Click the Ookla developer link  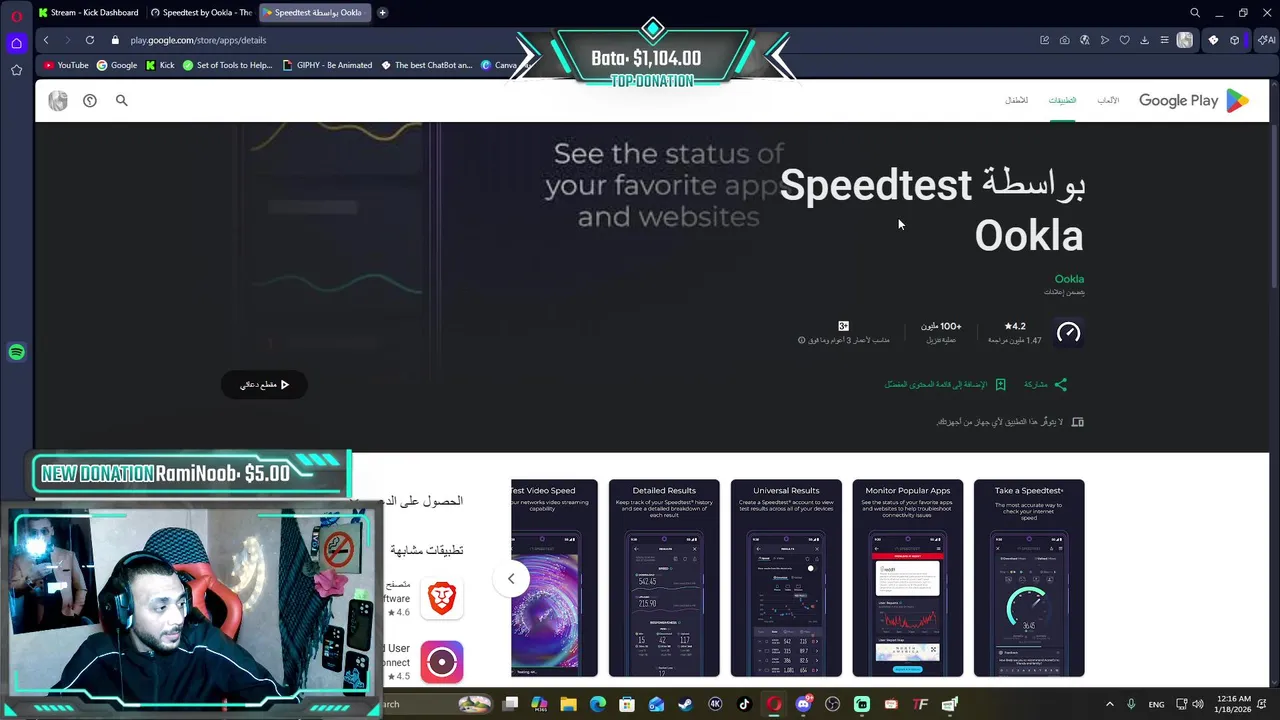(x=1069, y=279)
